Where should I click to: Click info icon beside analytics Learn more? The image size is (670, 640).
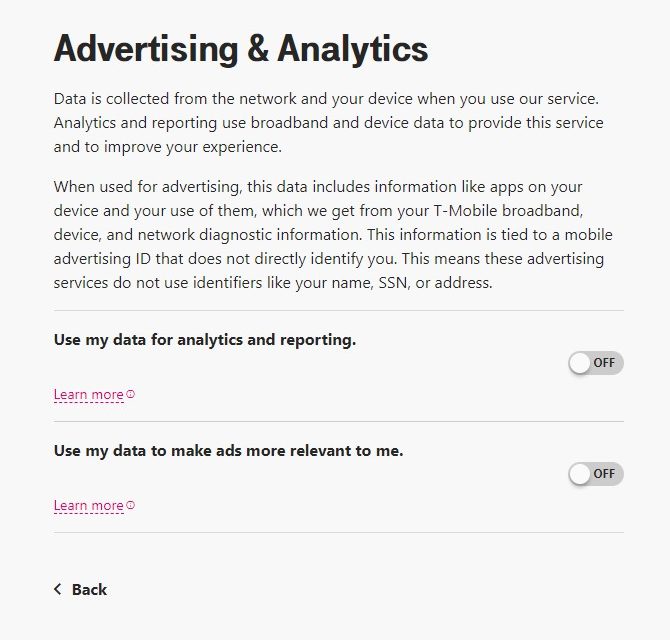pos(131,394)
